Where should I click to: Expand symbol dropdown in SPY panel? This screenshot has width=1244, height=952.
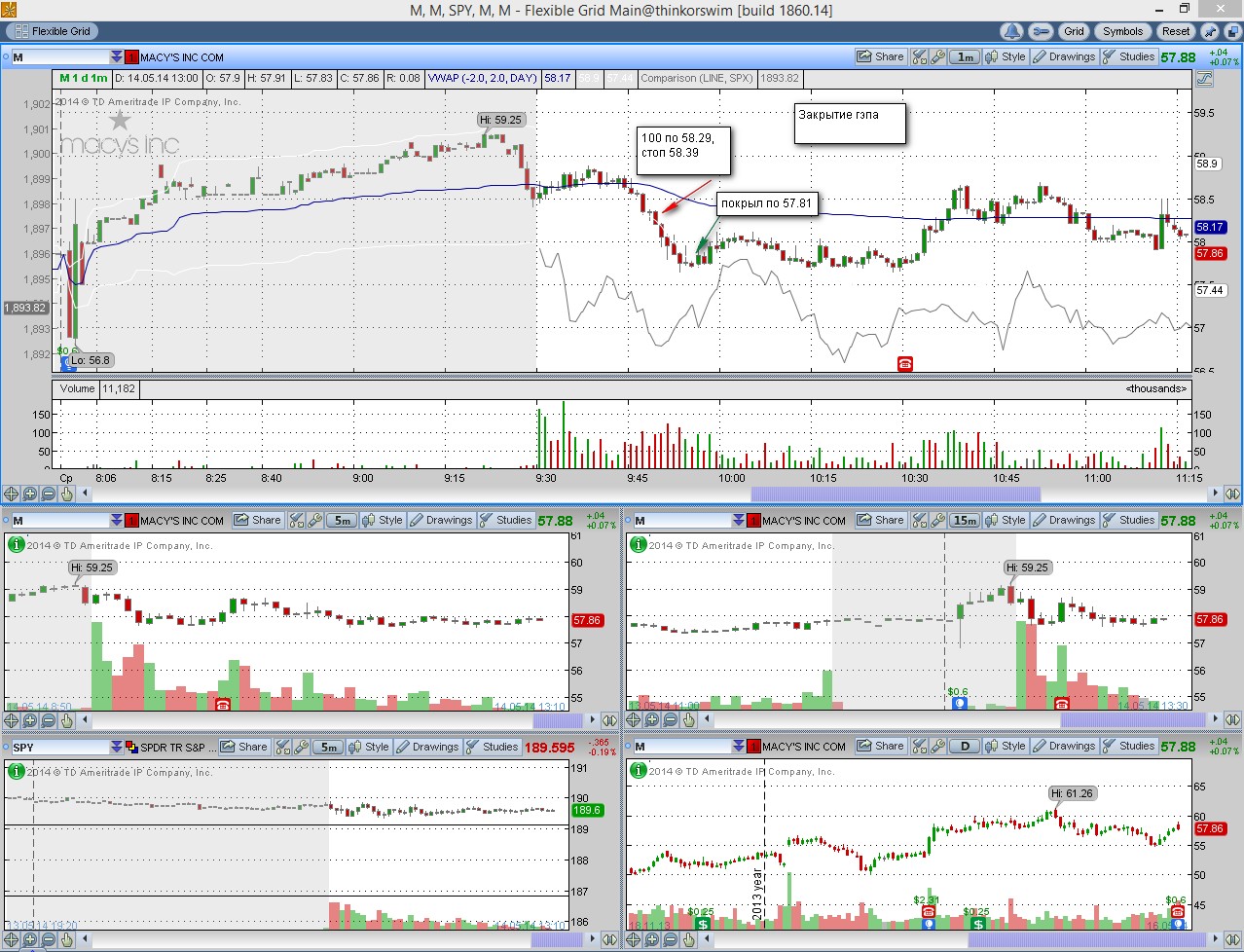[x=117, y=748]
